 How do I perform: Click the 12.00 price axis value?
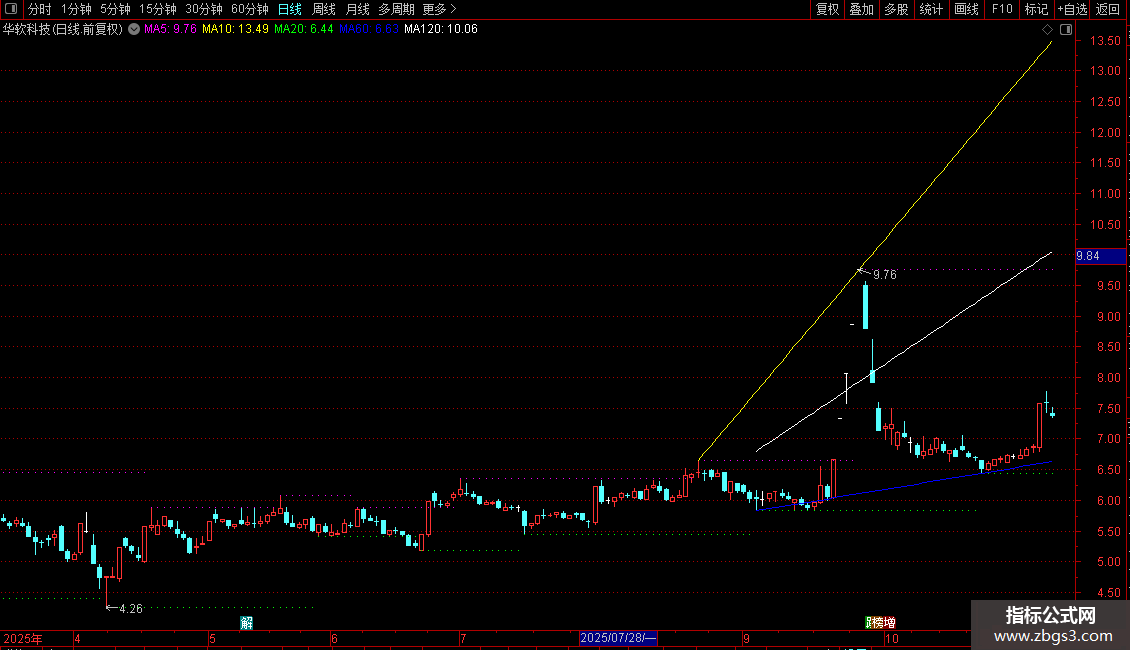coord(1105,133)
